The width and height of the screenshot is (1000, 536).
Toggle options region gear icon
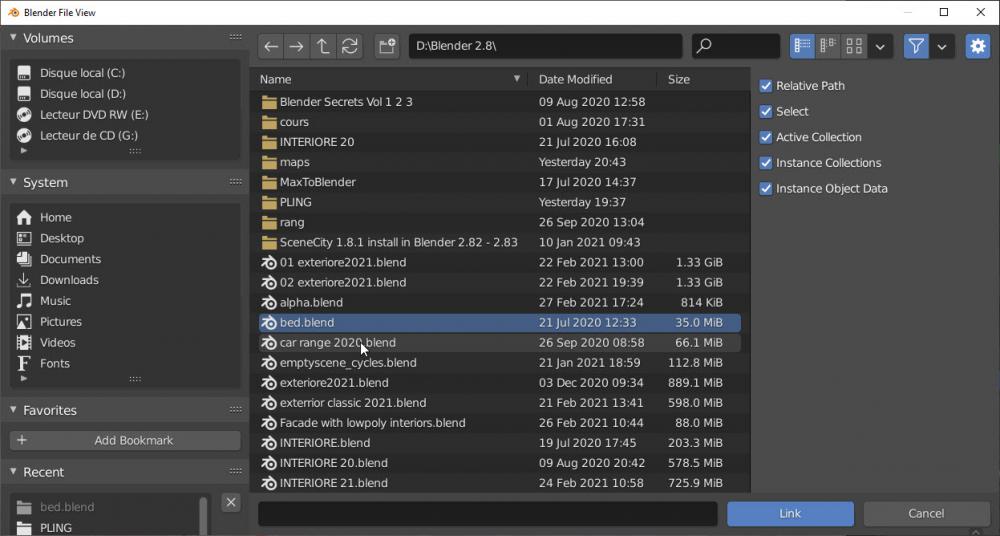[x=978, y=47]
